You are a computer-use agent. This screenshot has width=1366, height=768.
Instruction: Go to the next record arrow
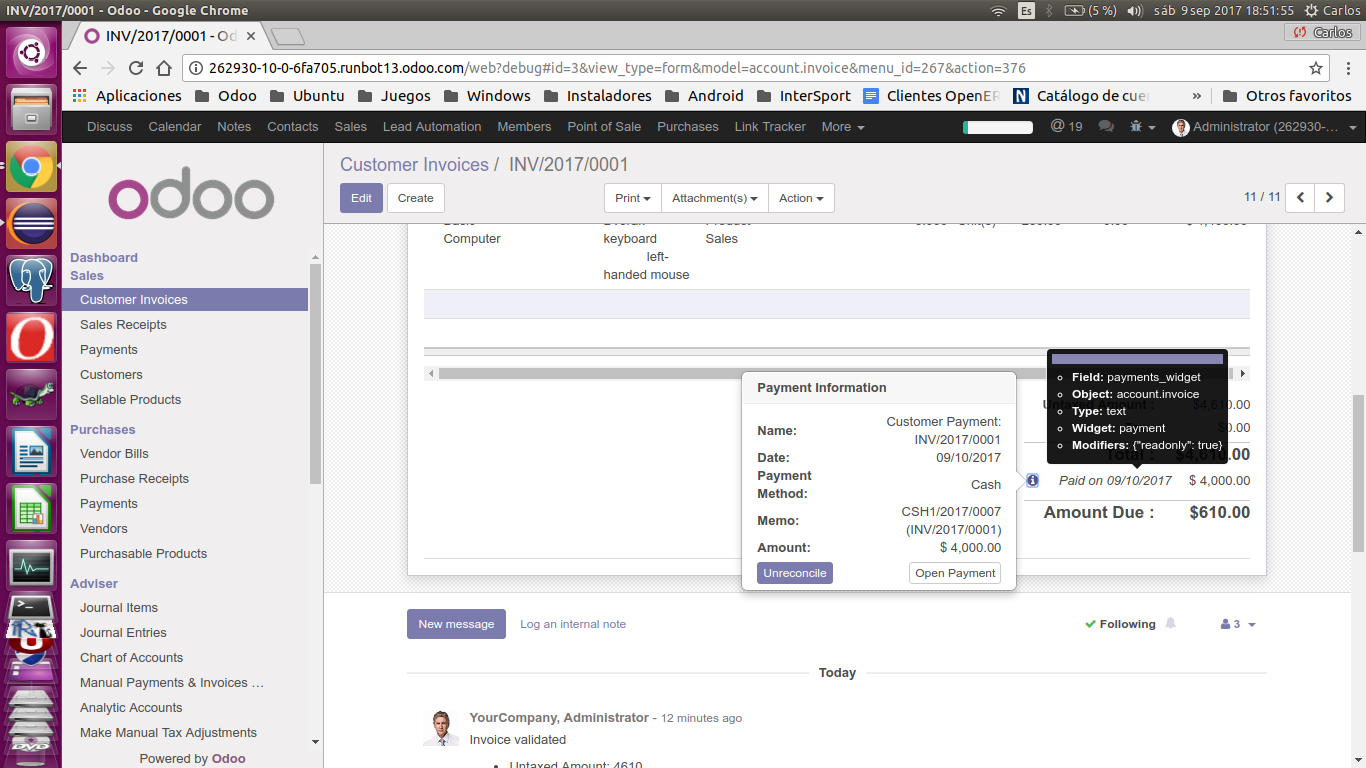[x=1329, y=197]
